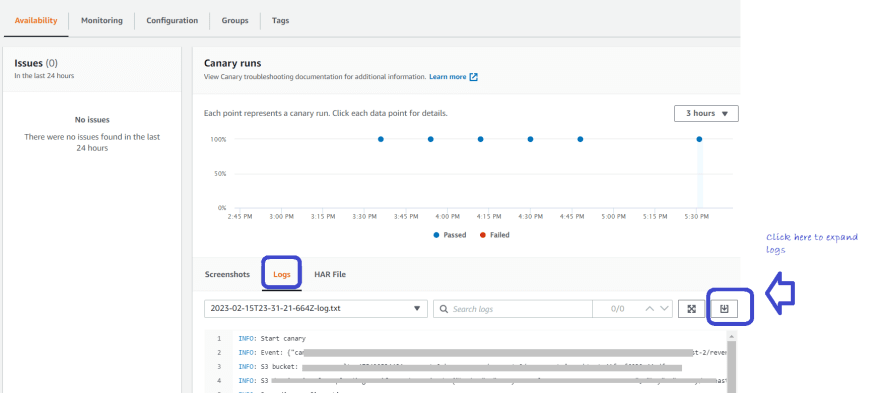The height and width of the screenshot is (393, 880).
Task: Focus the Search logs input field
Action: pyautogui.click(x=512, y=309)
